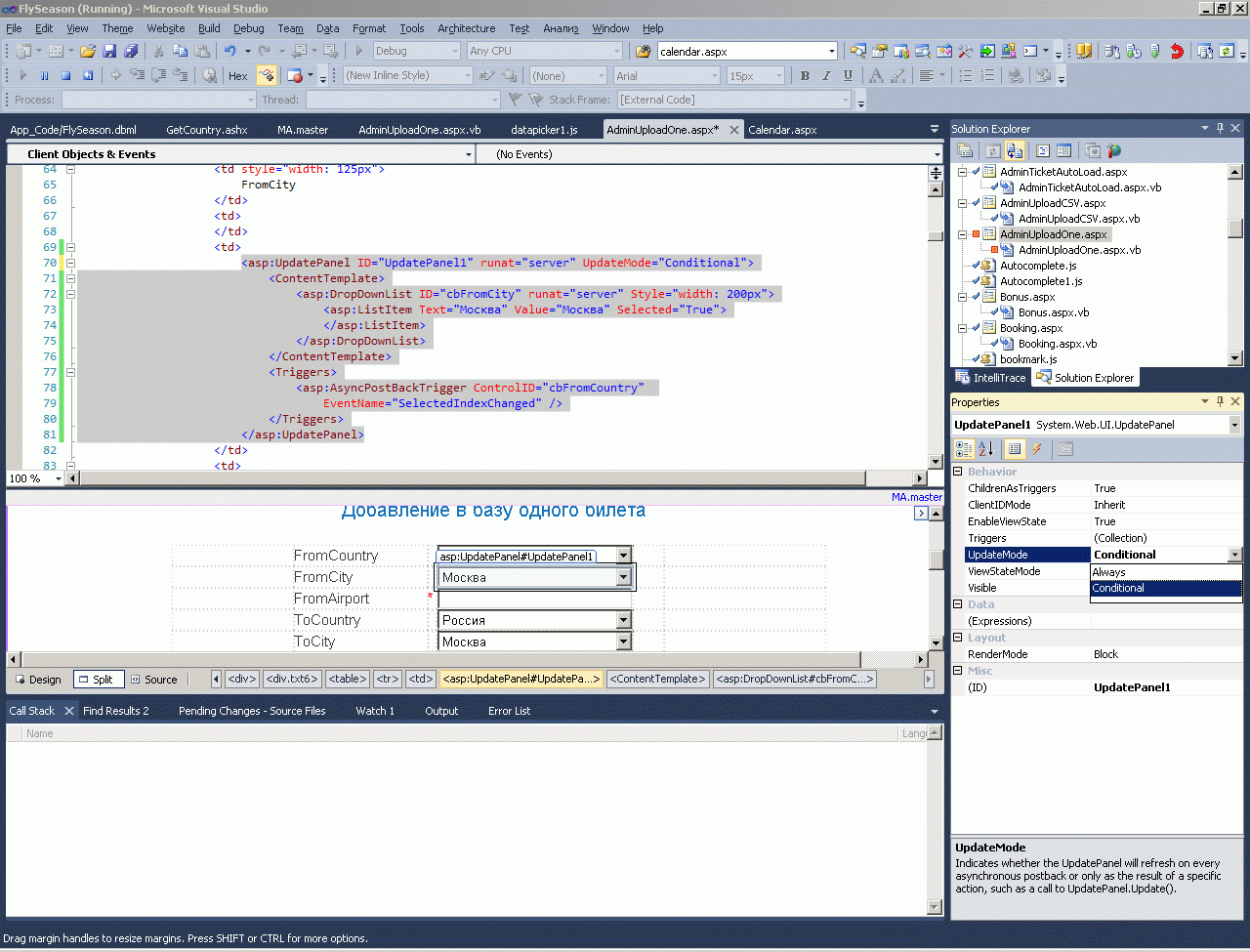Show events with the lightning bolt icon

pyautogui.click(x=1037, y=448)
